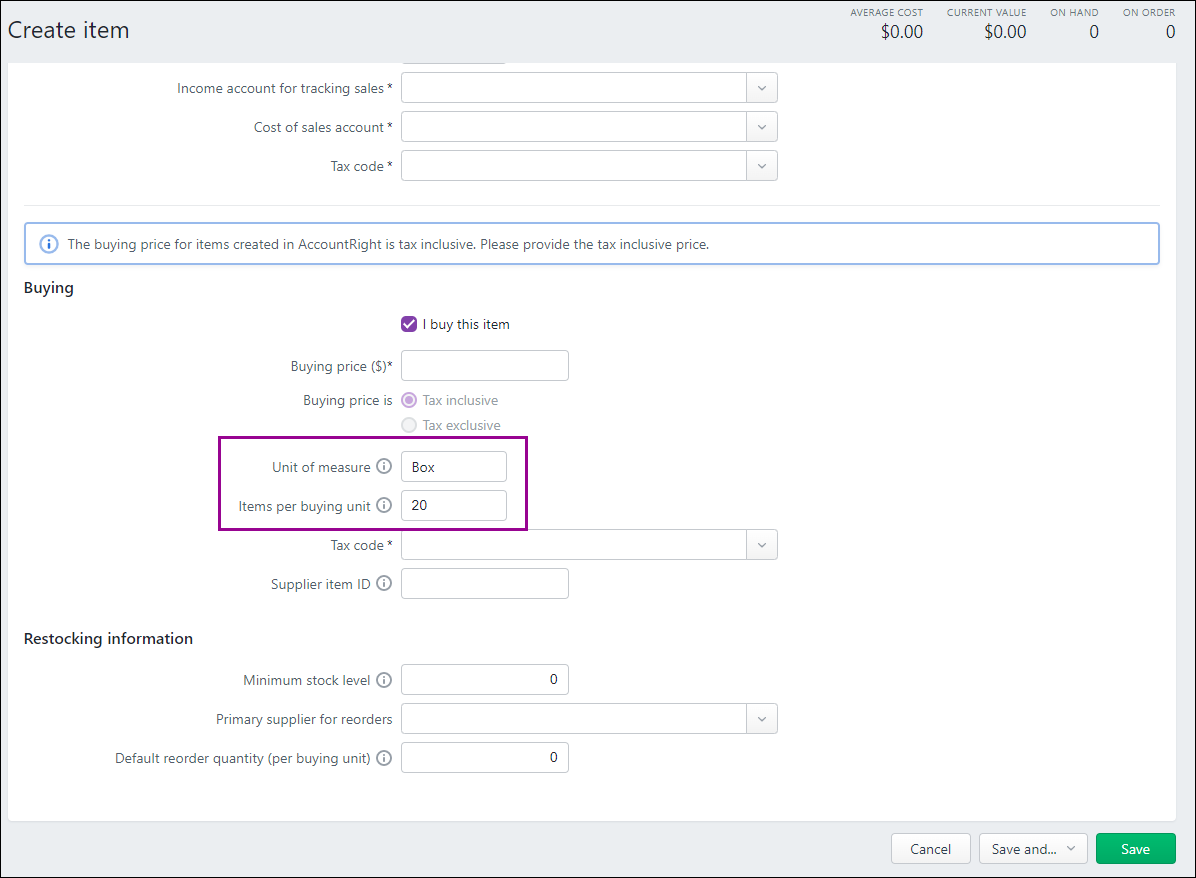Click the 'Buying price is' label
Screen dimensions: 1196x878
[x=348, y=400]
